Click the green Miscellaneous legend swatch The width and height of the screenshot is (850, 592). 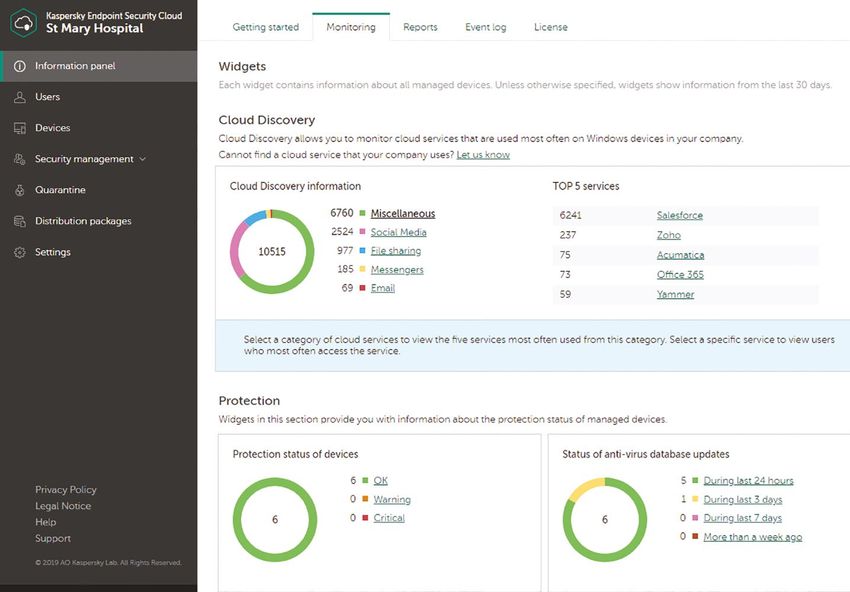[x=363, y=213]
